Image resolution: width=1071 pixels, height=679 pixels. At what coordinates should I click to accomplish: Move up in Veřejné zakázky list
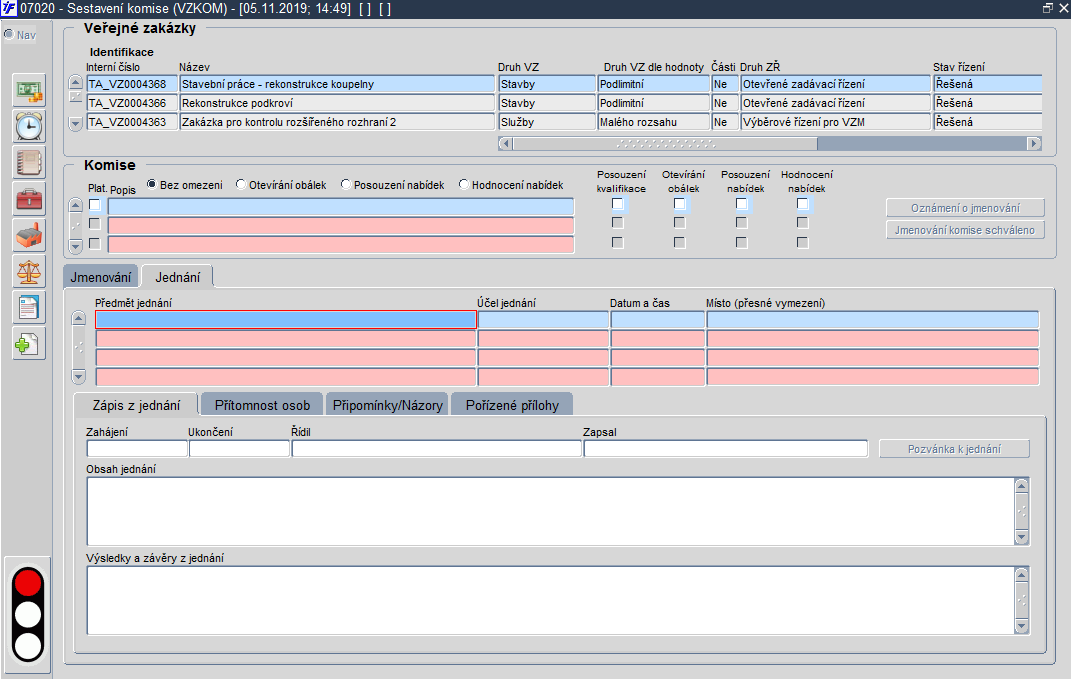click(76, 83)
